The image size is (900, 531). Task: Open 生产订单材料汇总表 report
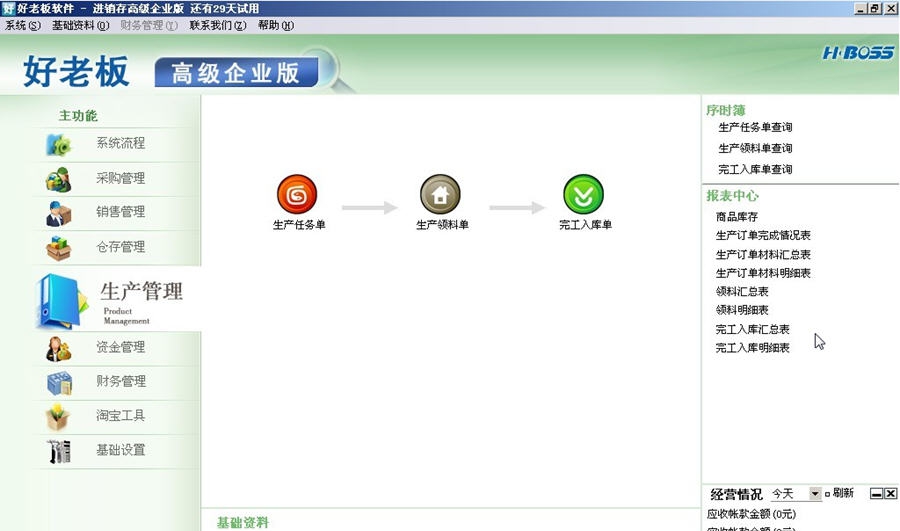763,254
